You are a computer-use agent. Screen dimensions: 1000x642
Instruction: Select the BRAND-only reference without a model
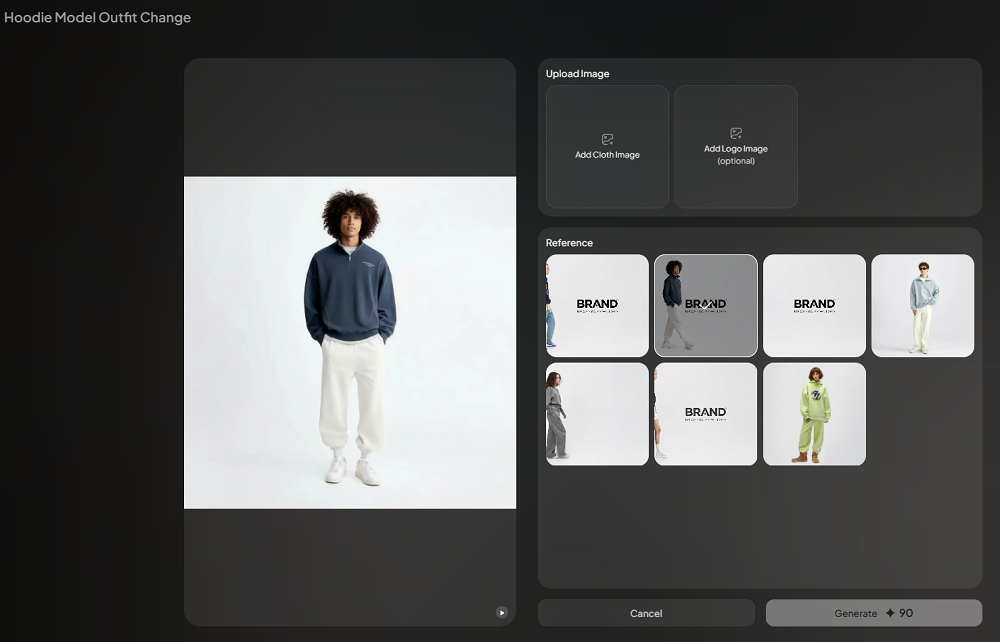pos(814,305)
